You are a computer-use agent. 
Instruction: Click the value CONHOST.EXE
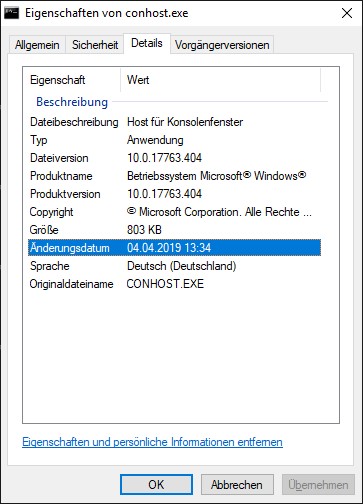point(165,284)
